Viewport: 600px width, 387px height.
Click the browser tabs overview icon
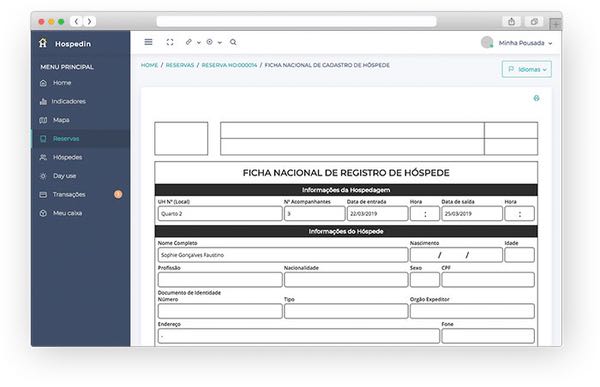coord(534,21)
